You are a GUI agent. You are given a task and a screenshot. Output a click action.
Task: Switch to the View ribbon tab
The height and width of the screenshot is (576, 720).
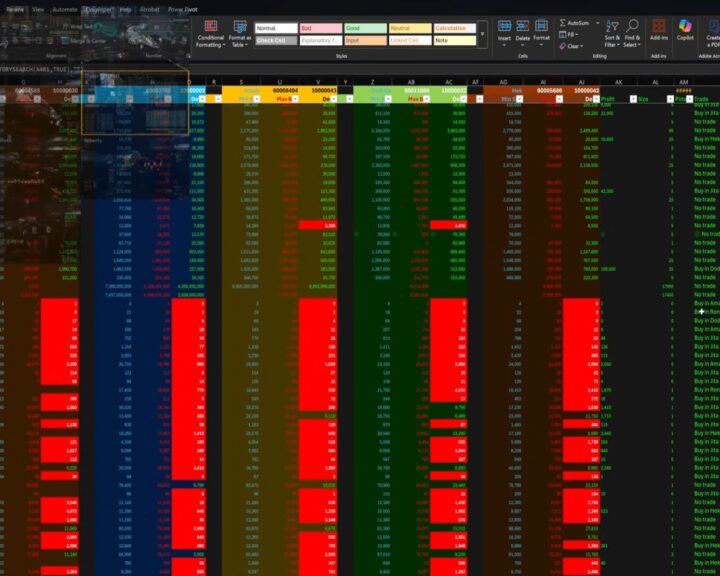click(x=37, y=8)
